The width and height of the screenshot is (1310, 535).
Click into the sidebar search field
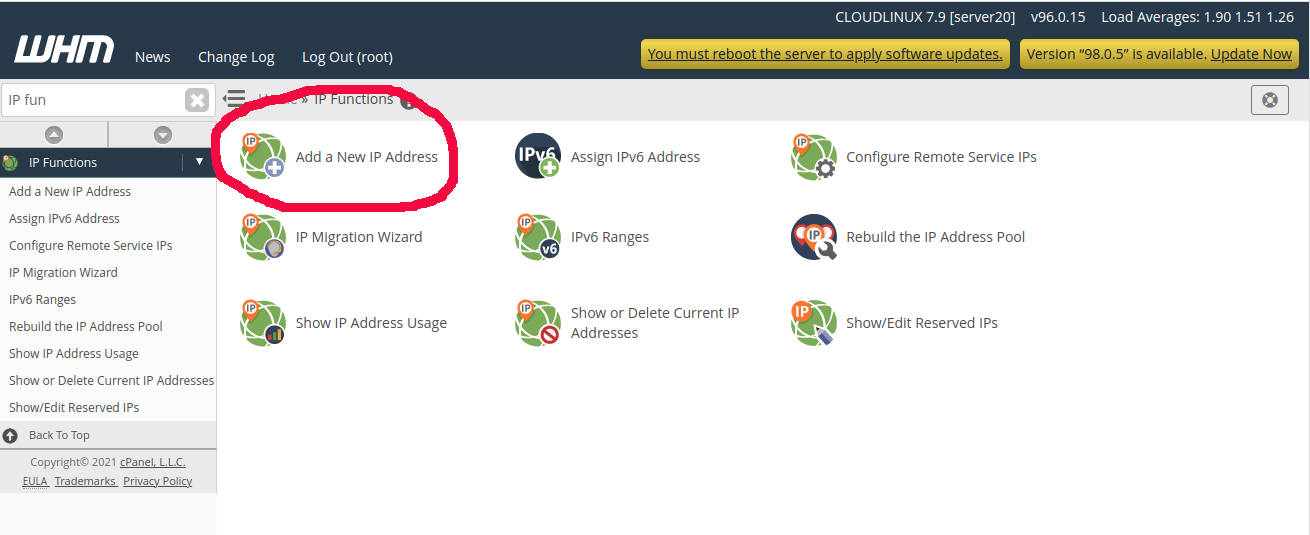92,100
